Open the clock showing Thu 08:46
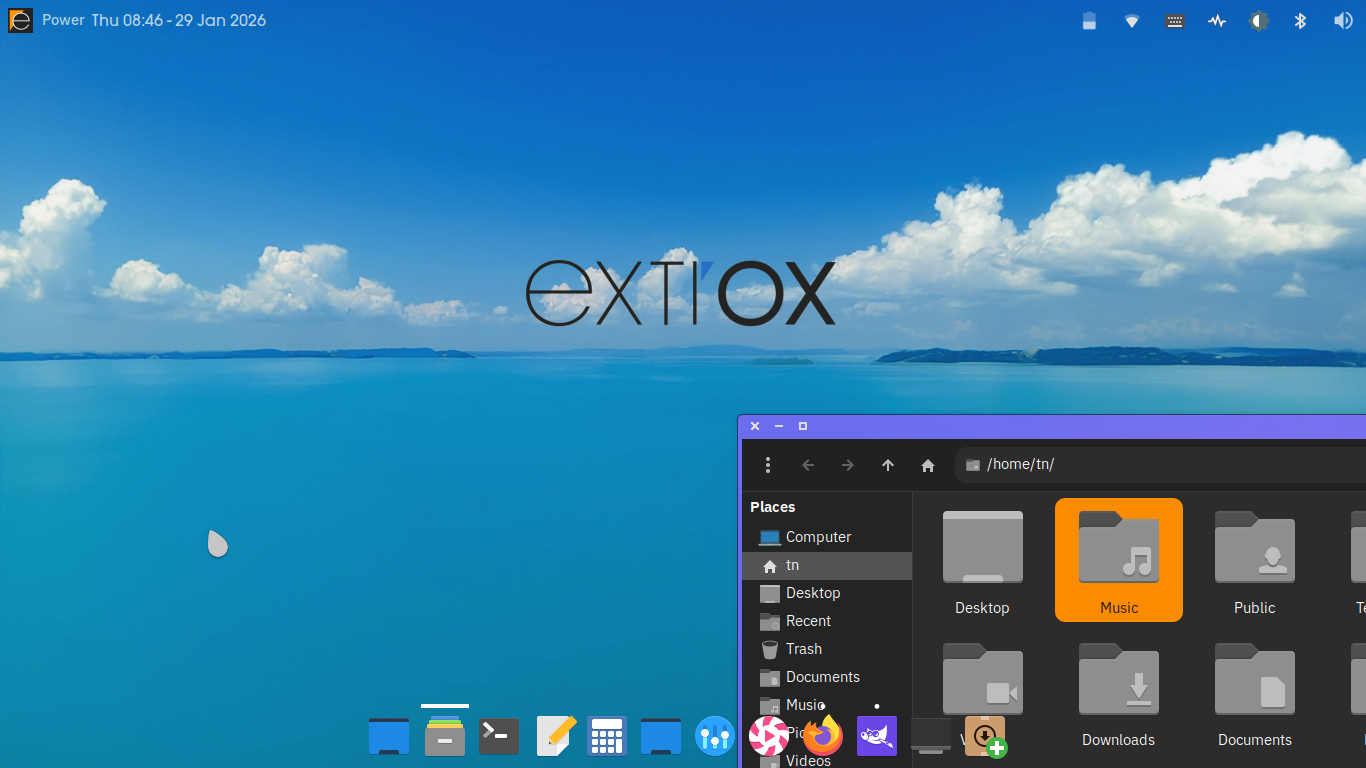The image size is (1366, 768). [179, 20]
